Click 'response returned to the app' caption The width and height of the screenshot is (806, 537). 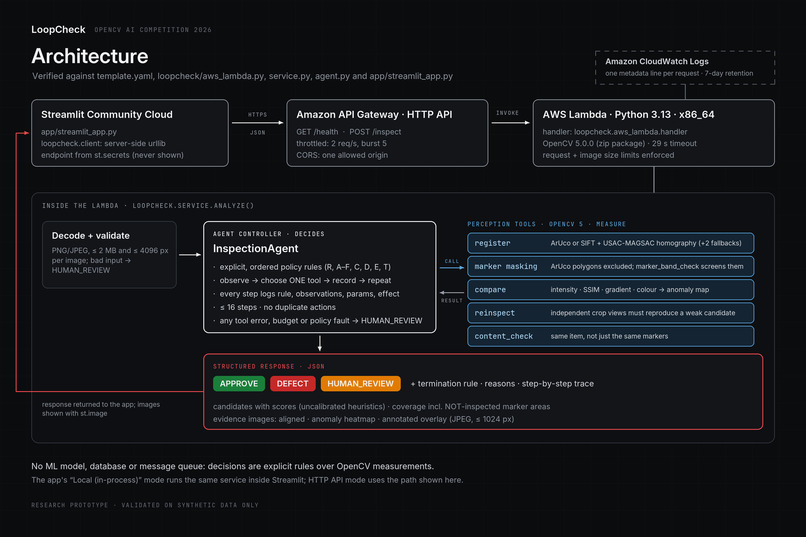[101, 409]
